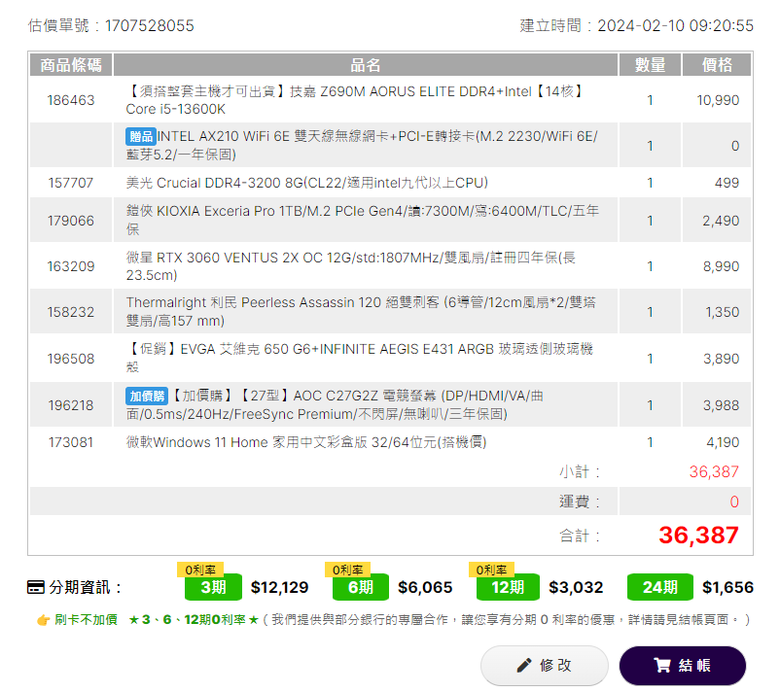Viewport: 780px width, 692px height.
Task: Select the 6期 installment badge
Action: click(x=360, y=587)
